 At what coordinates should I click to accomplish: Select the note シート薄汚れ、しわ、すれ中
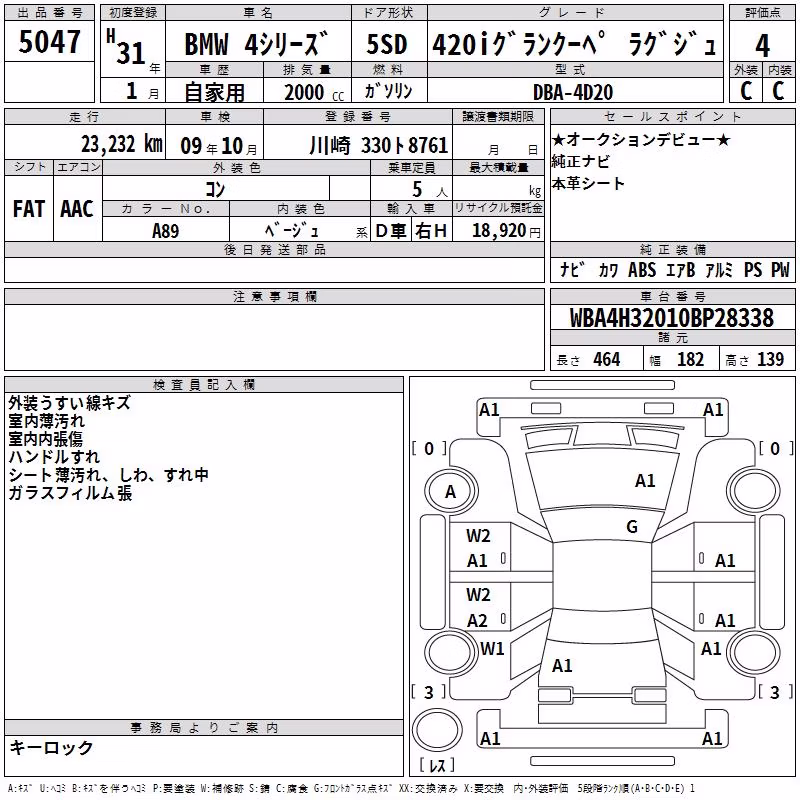click(x=109, y=474)
